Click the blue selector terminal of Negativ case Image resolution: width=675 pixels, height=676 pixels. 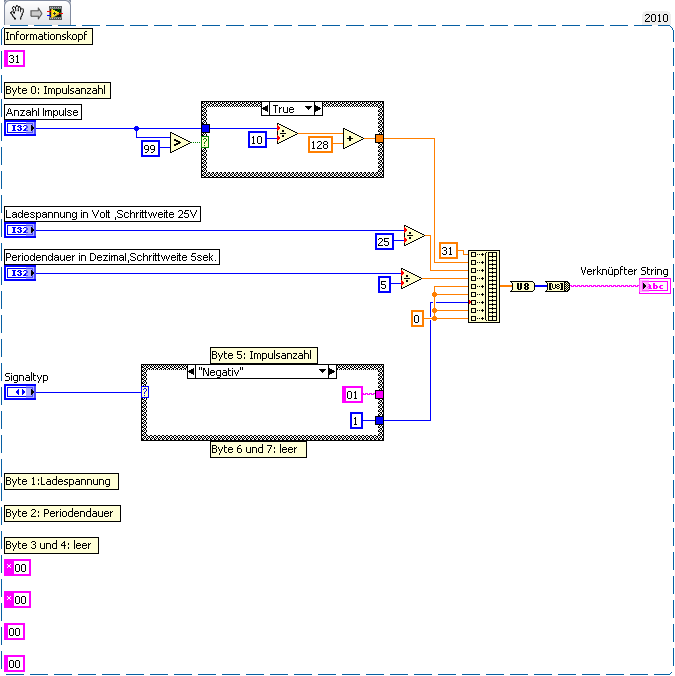pos(145,392)
